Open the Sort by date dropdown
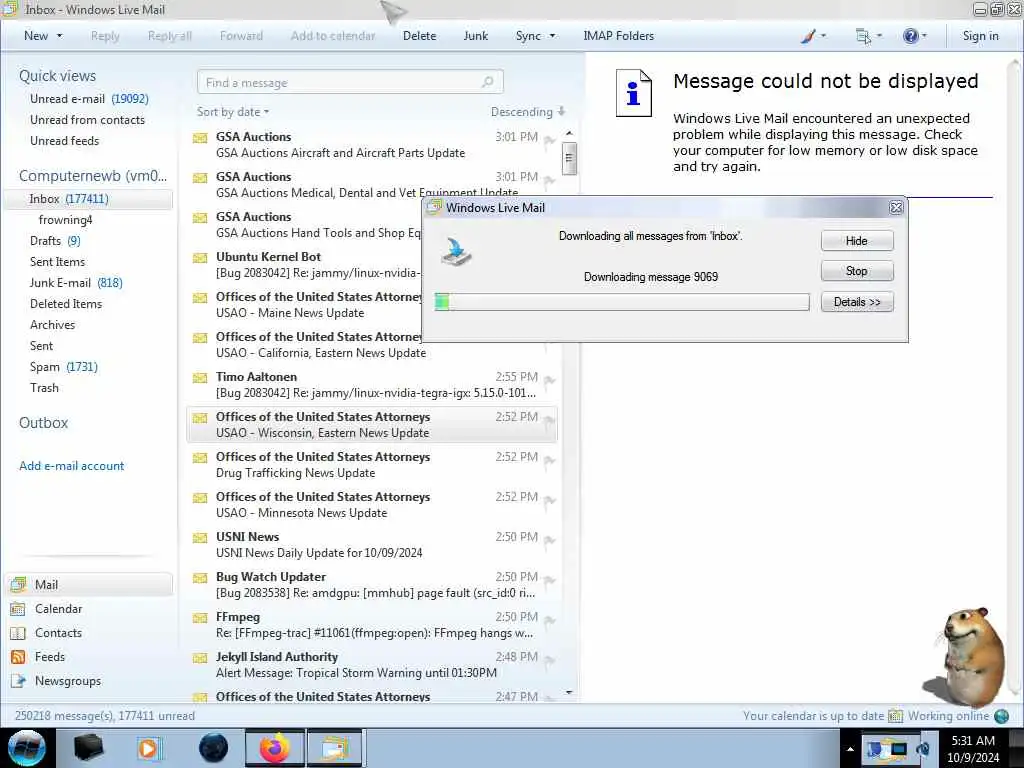This screenshot has height=768, width=1024. coord(233,112)
